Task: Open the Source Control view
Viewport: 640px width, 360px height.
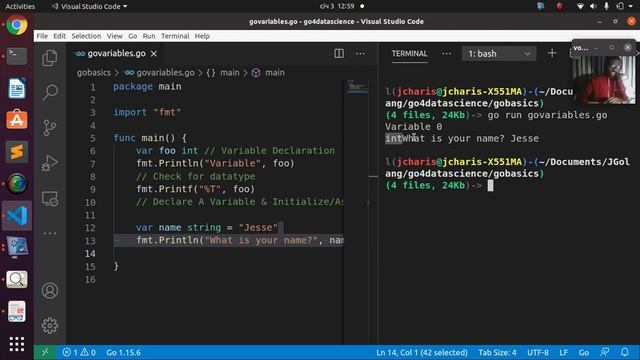Action: [x=50, y=128]
